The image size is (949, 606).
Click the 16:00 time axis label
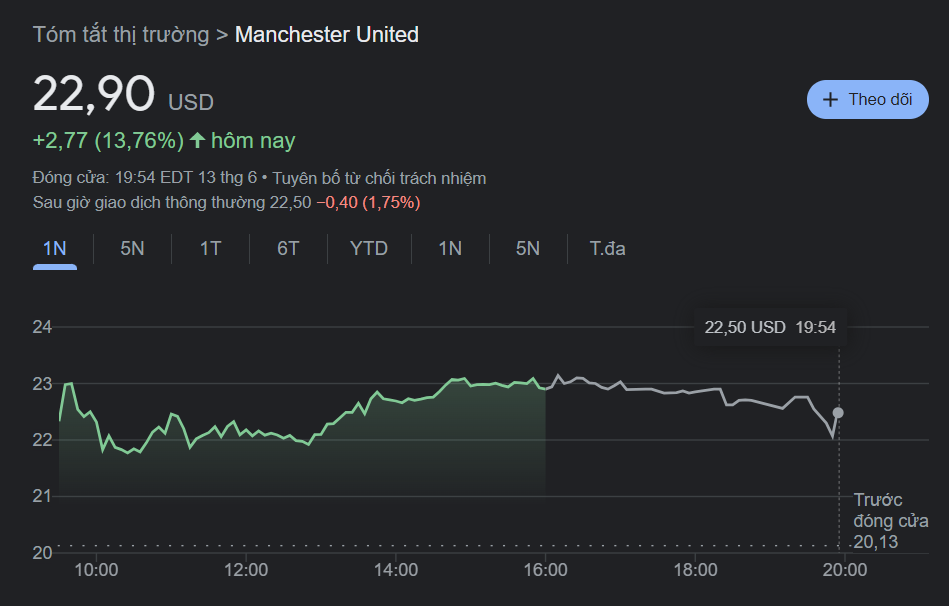[x=546, y=571]
